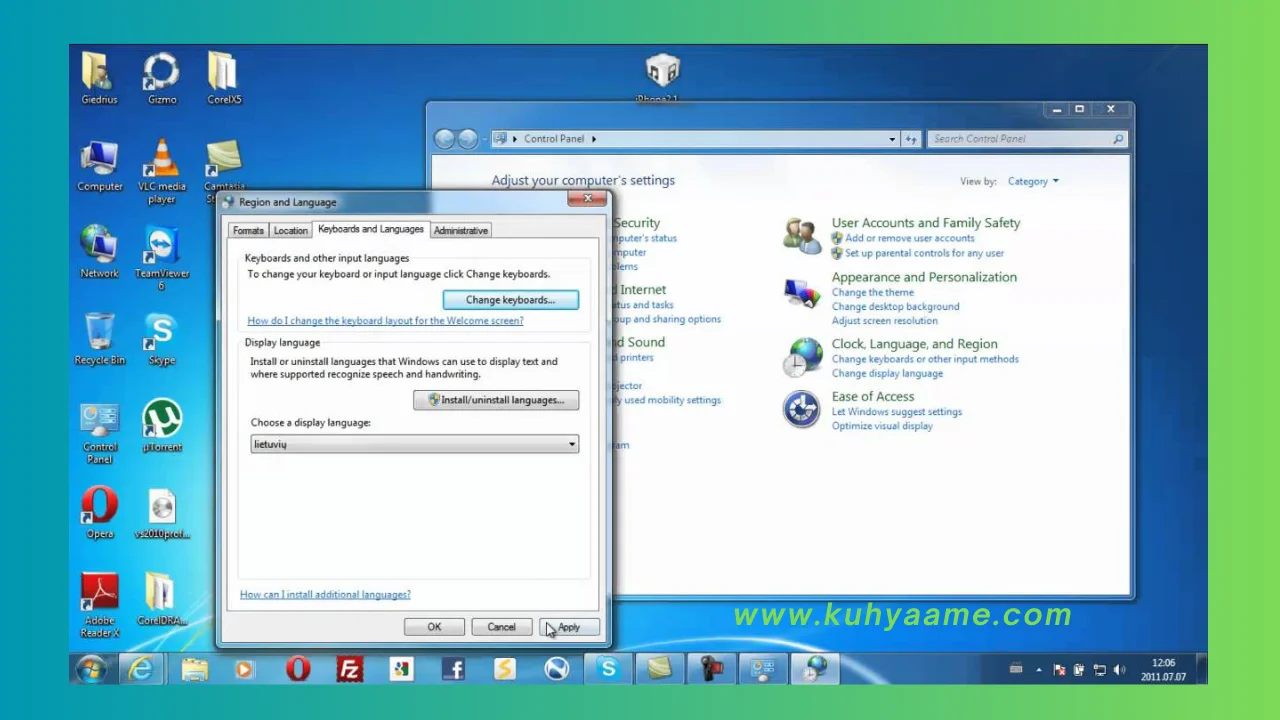1280x720 pixels.
Task: Open the Gizmo desktop icon
Action: click(x=161, y=77)
